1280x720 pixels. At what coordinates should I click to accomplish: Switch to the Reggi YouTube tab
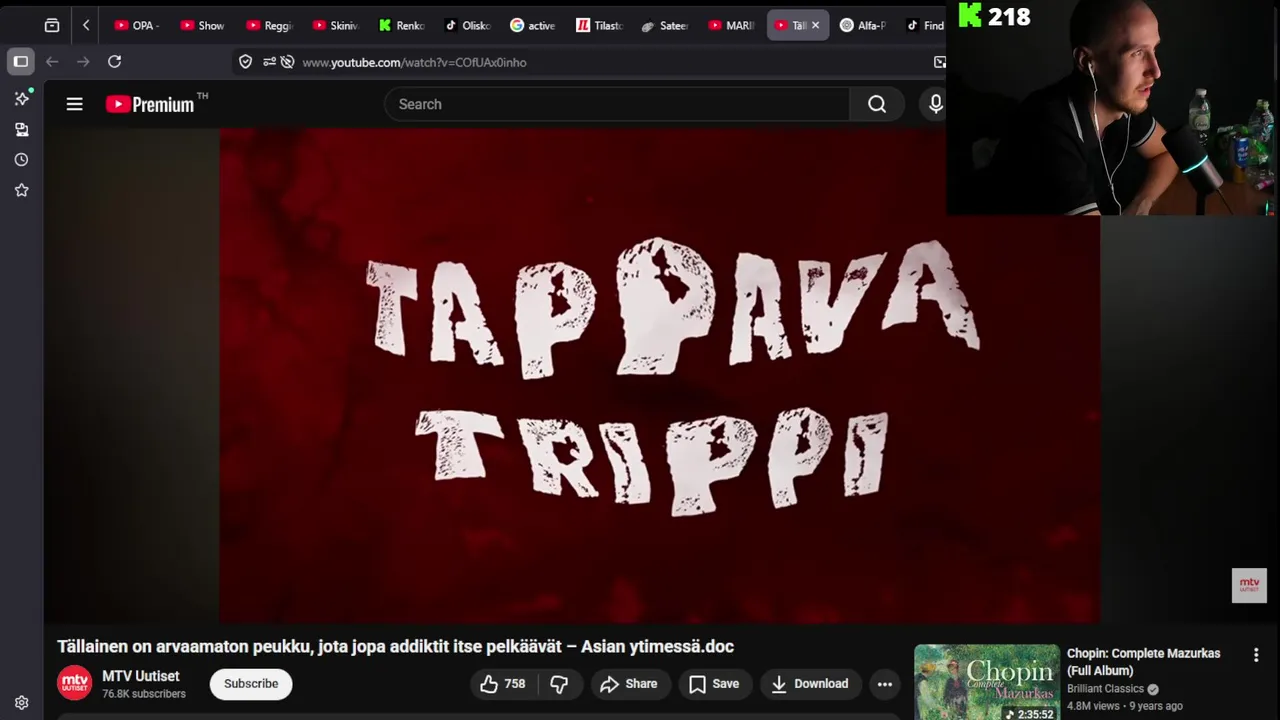point(268,25)
